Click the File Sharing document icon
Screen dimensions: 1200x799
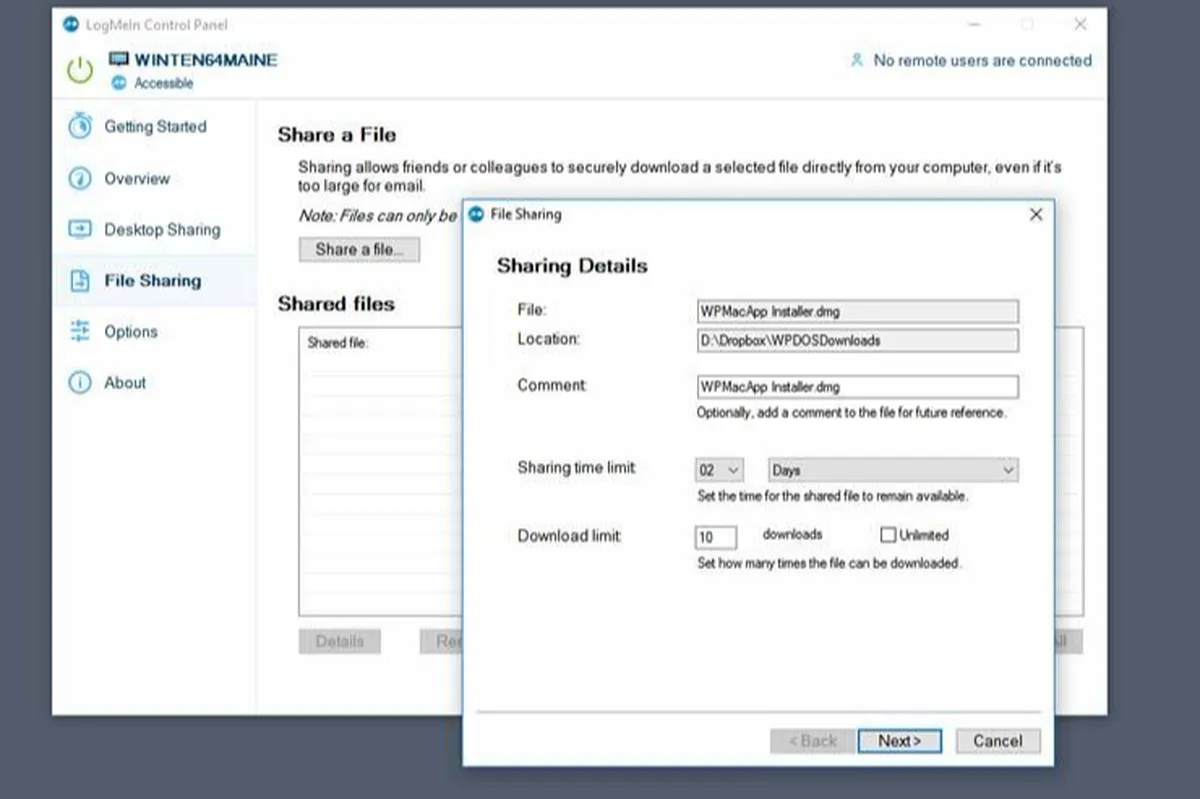[x=79, y=281]
